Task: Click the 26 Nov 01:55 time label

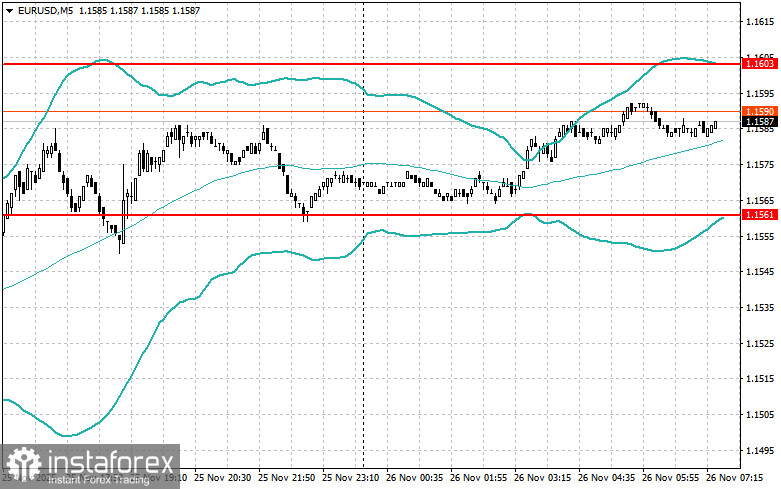Action: [478, 477]
